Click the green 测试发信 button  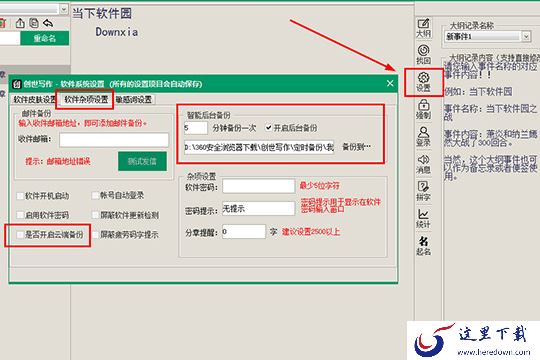point(142,161)
